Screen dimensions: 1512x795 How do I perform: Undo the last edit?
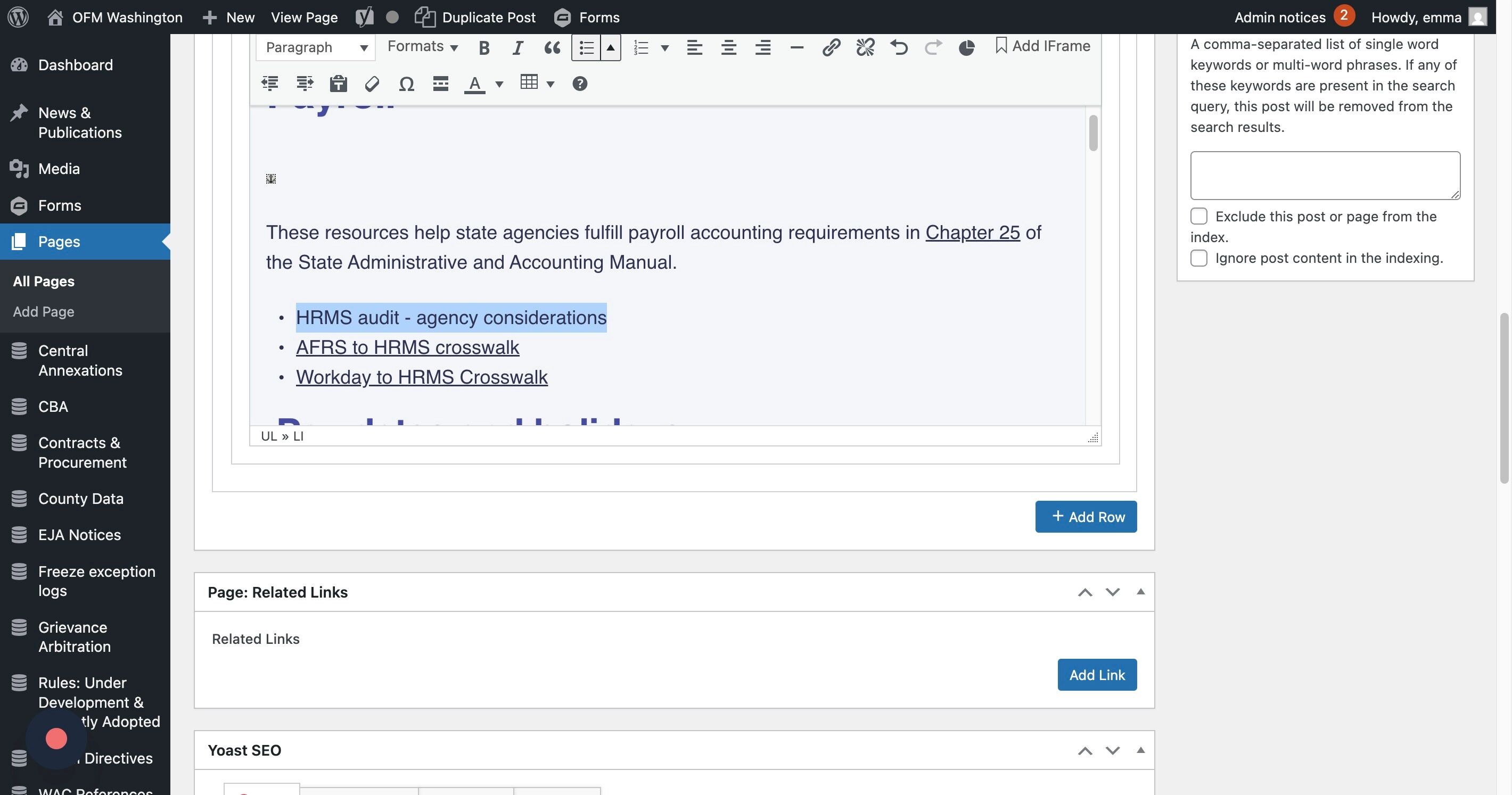[899, 47]
